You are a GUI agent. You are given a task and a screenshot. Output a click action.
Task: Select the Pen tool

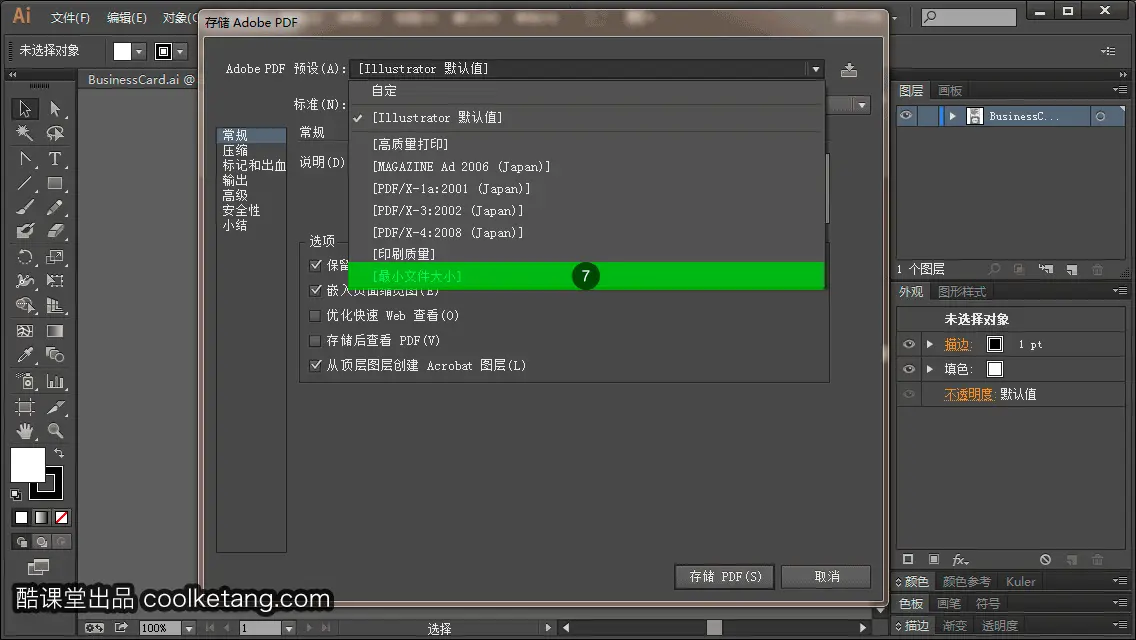(25, 159)
